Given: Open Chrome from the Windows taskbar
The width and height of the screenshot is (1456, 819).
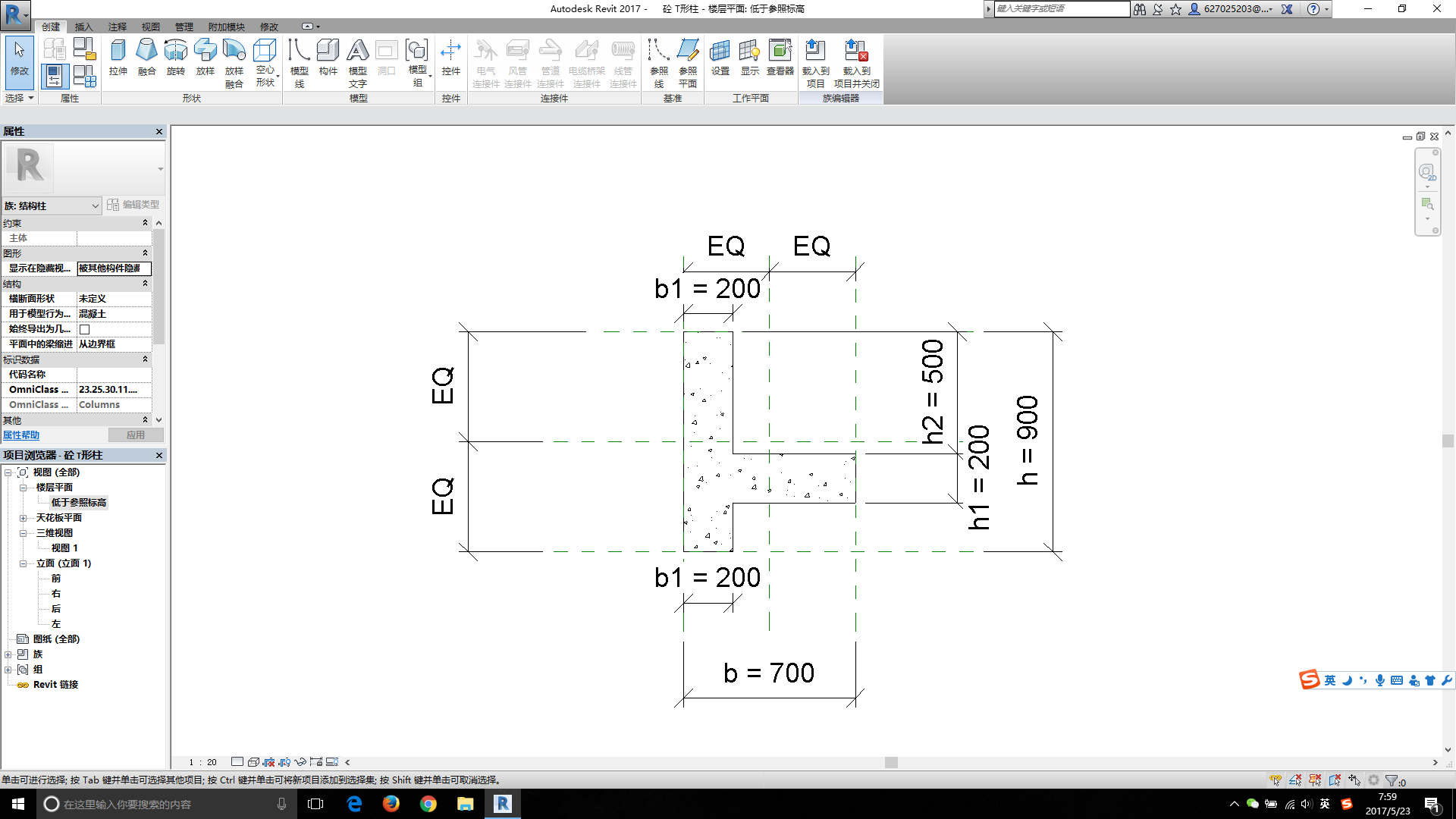Looking at the screenshot, I should coord(428,804).
